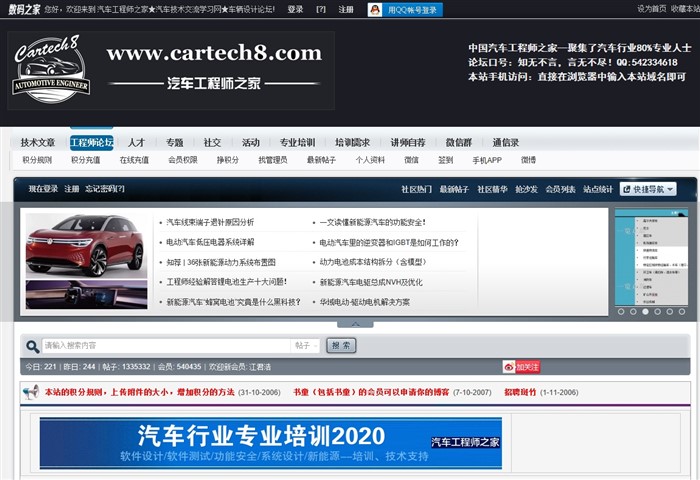Click the search content input field

point(166,346)
